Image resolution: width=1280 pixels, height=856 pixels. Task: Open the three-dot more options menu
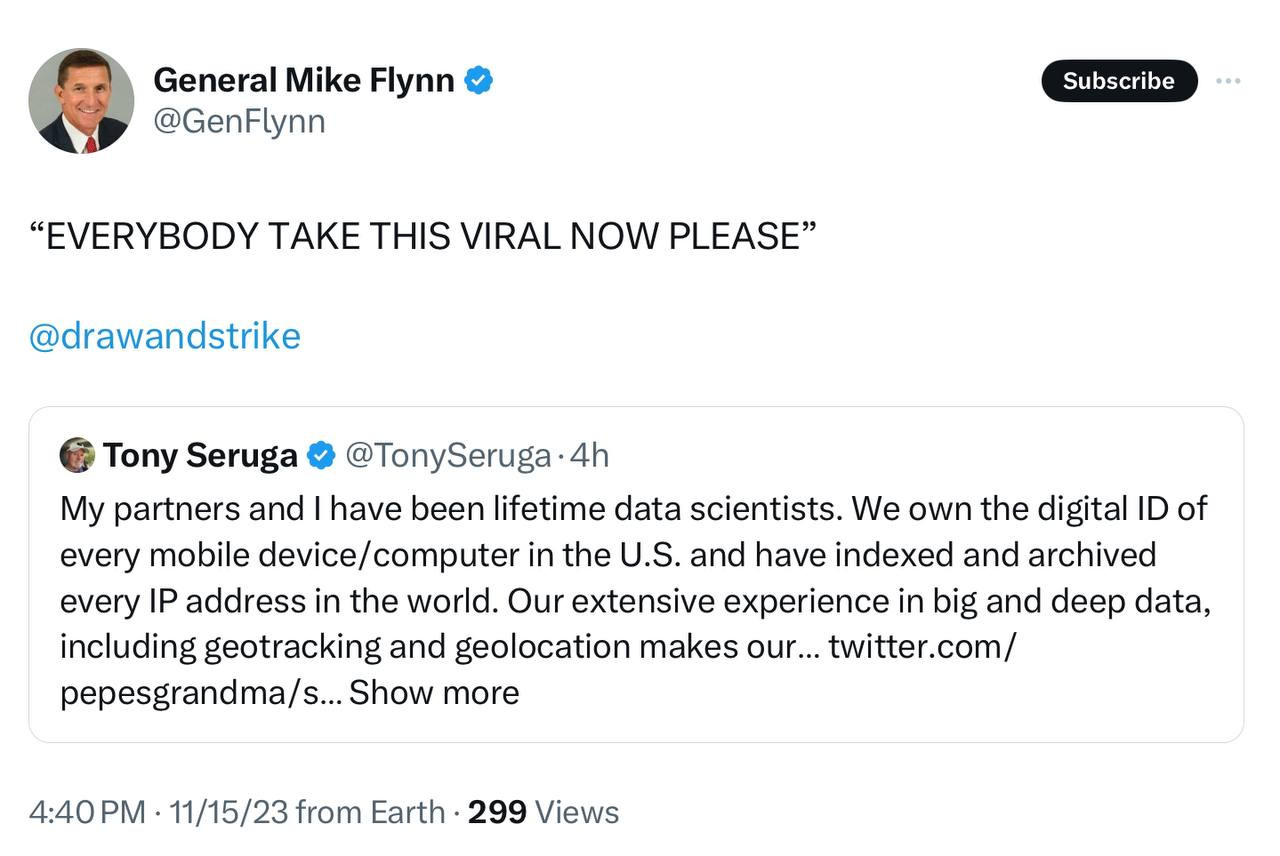tap(1228, 81)
